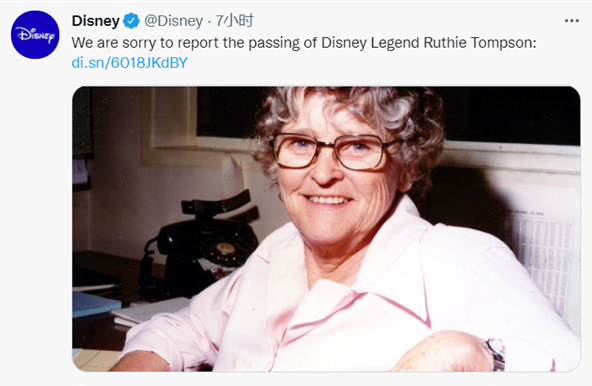Viewport: 592px width, 386px height.
Task: Click the Disney display name
Action: pos(96,21)
